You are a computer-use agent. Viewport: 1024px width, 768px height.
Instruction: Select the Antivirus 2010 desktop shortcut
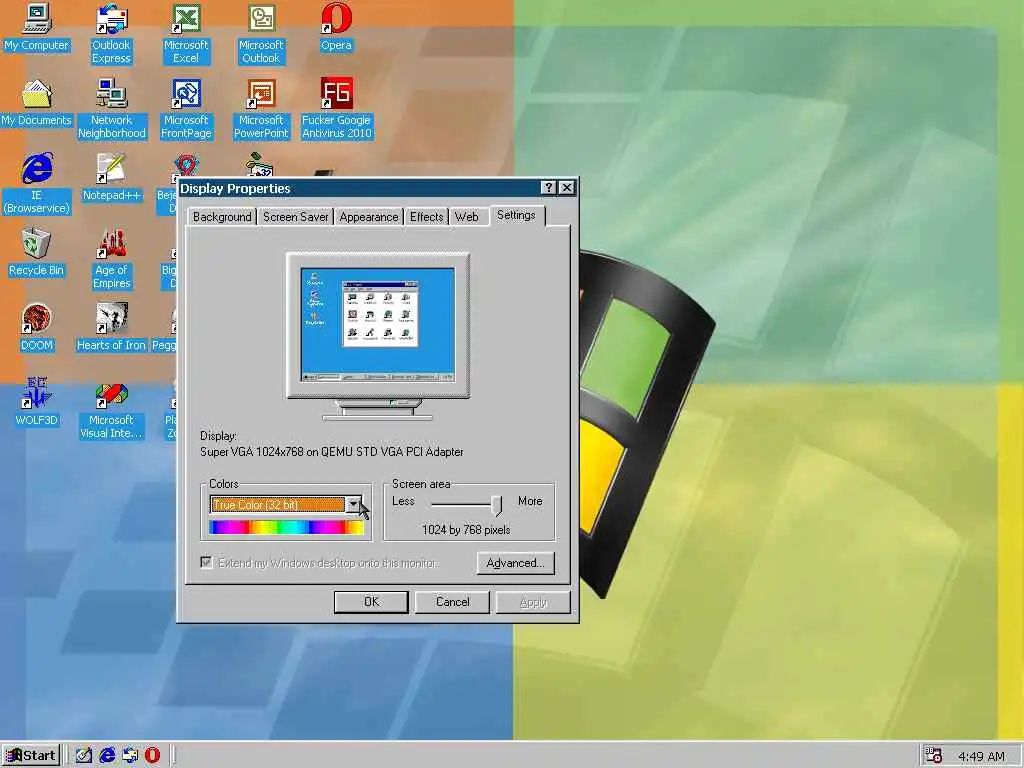coord(336,109)
